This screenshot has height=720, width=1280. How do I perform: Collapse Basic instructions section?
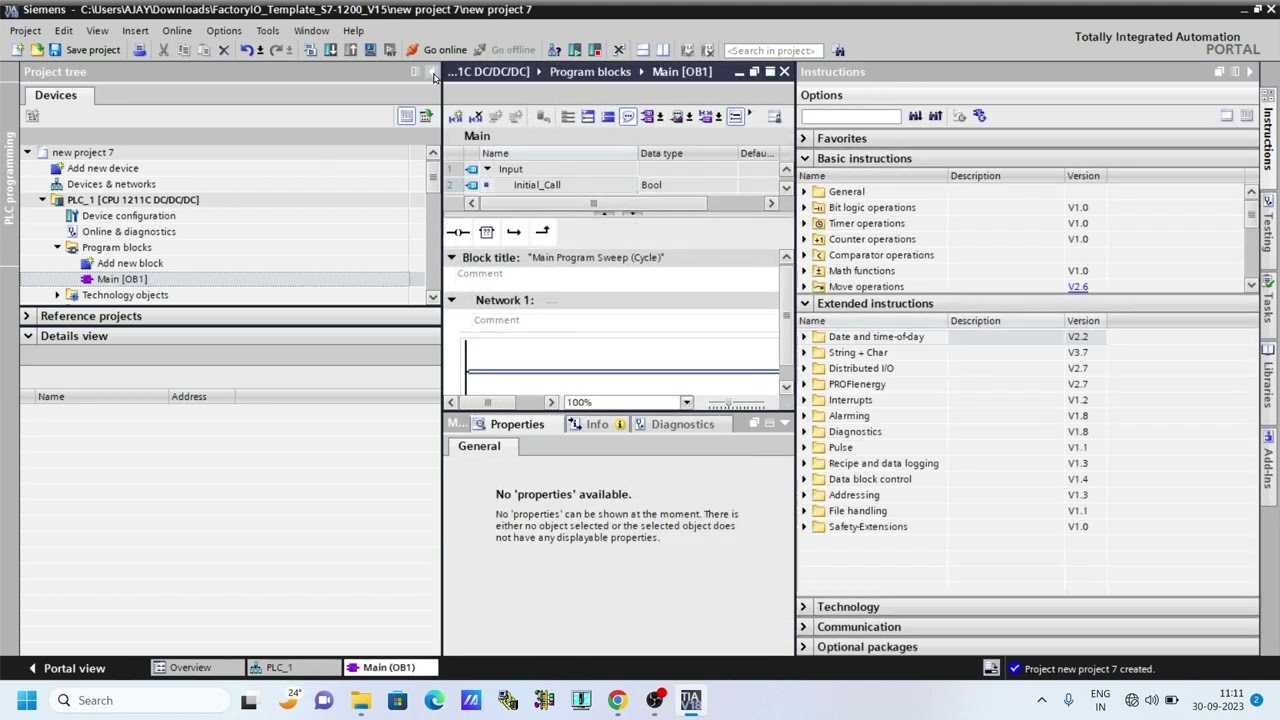point(804,159)
